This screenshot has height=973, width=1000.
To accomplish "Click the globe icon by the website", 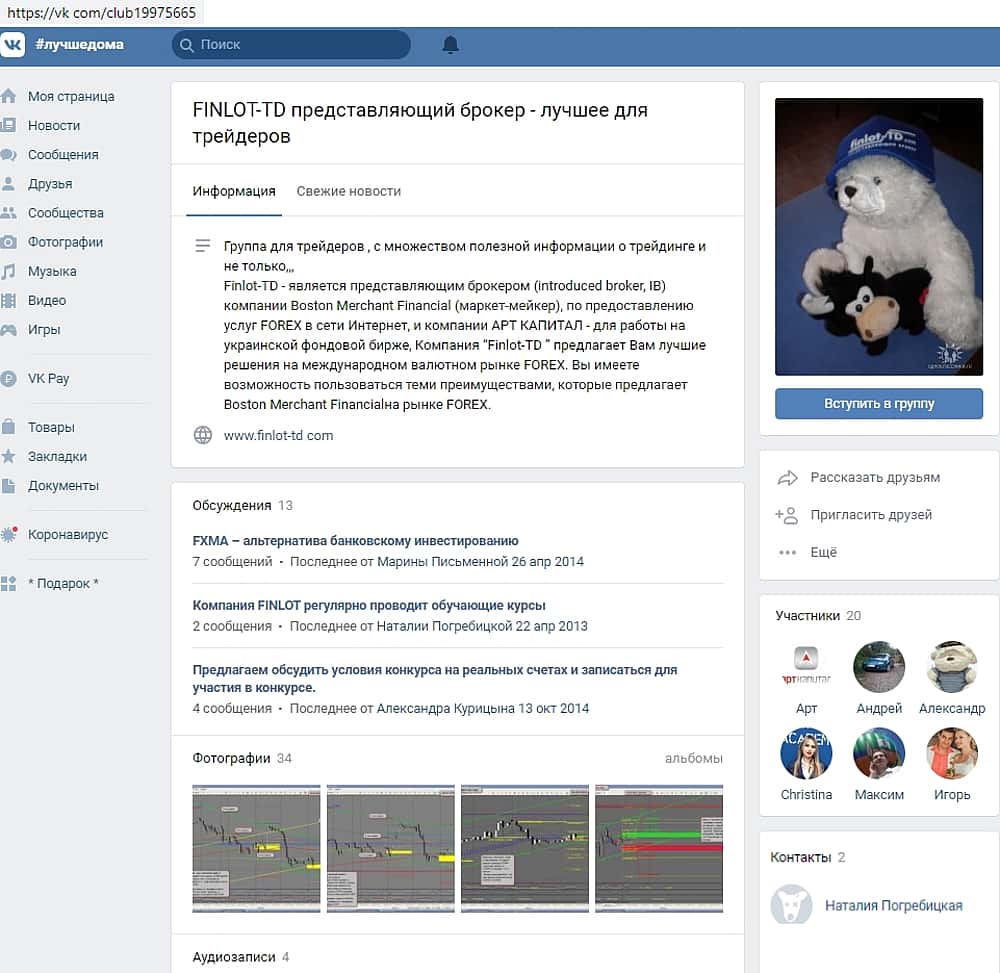I will click(x=203, y=435).
